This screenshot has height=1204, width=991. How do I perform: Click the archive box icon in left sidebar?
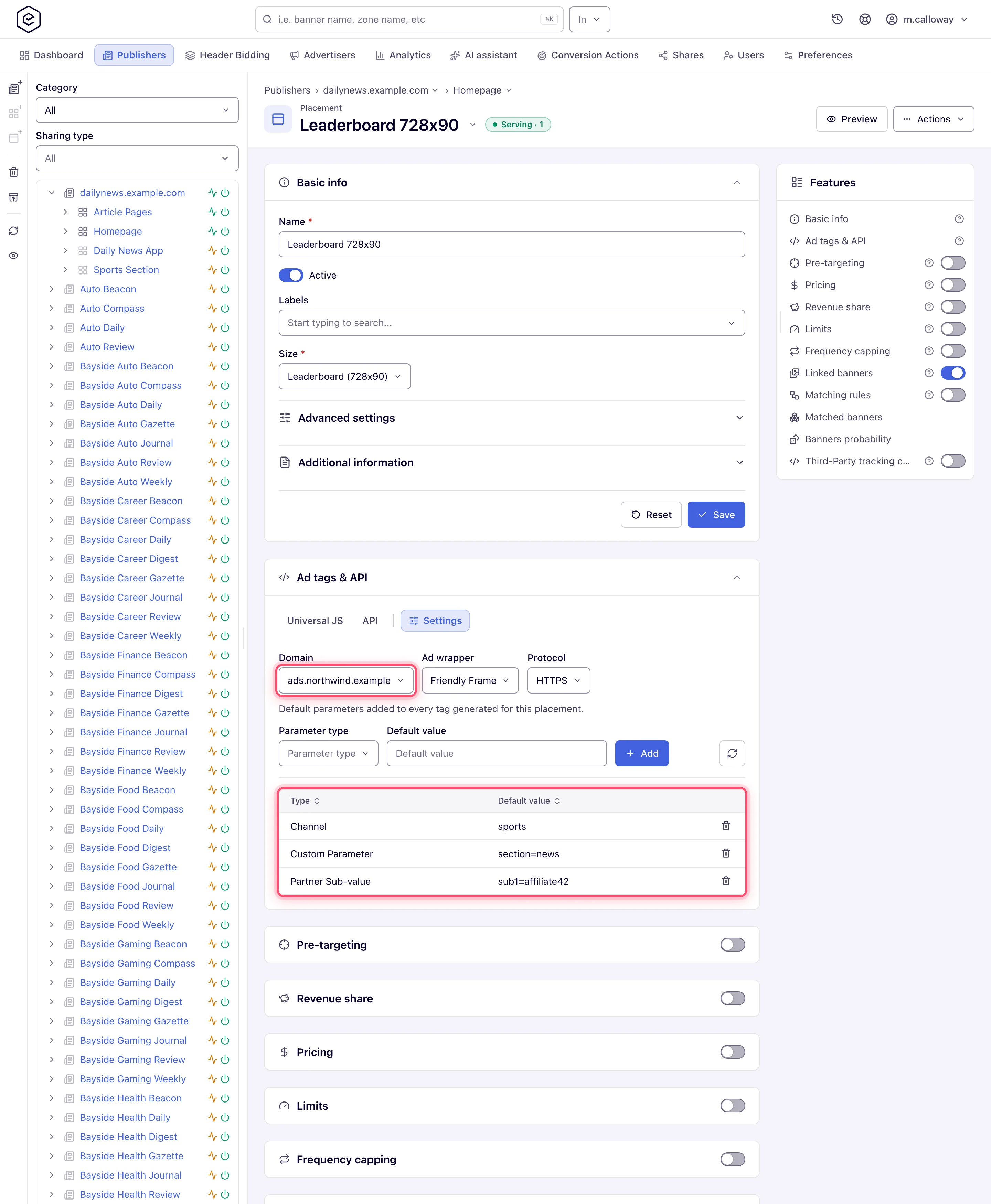[14, 197]
